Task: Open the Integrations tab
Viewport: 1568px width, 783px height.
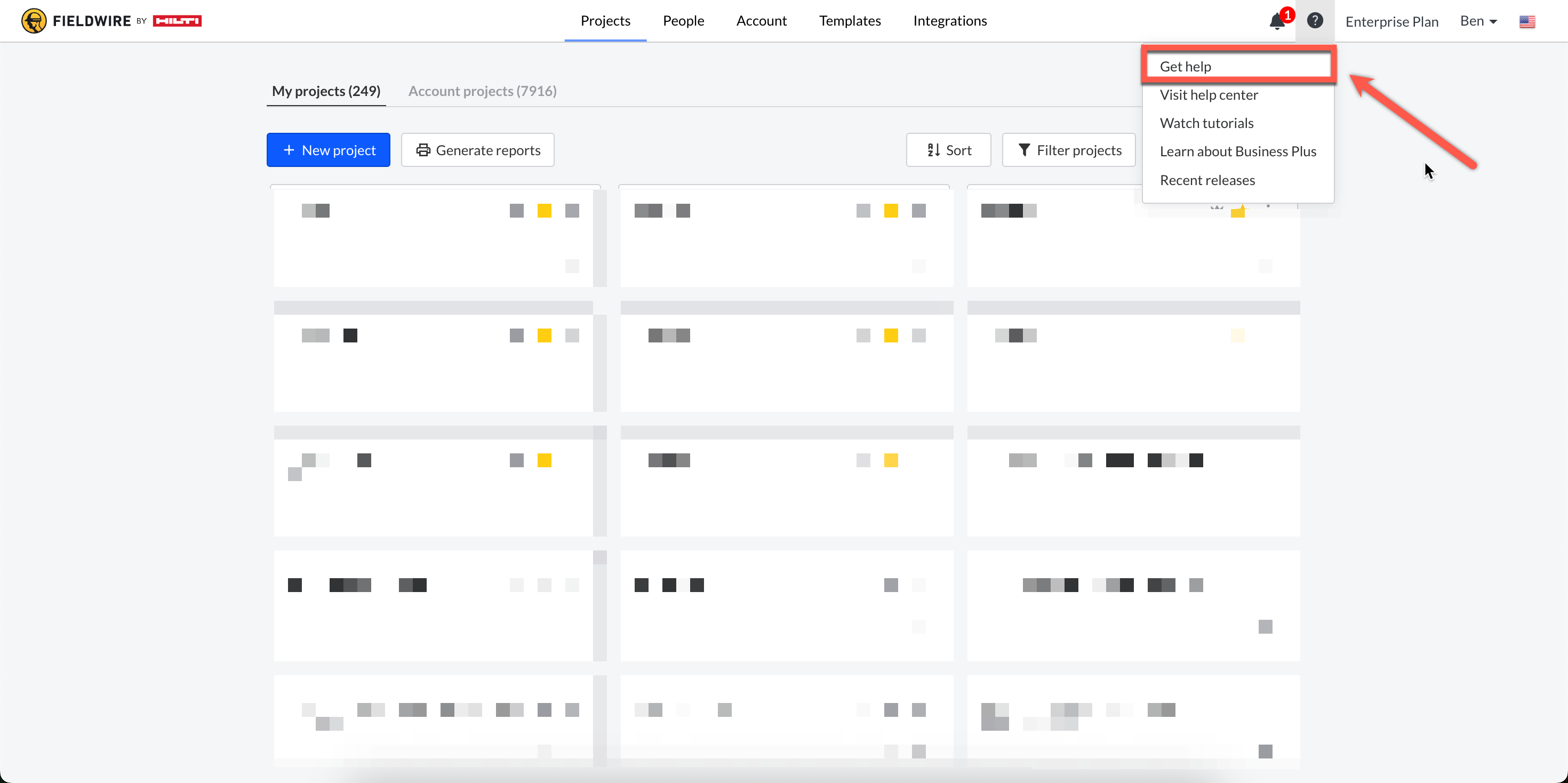Action: (x=949, y=21)
